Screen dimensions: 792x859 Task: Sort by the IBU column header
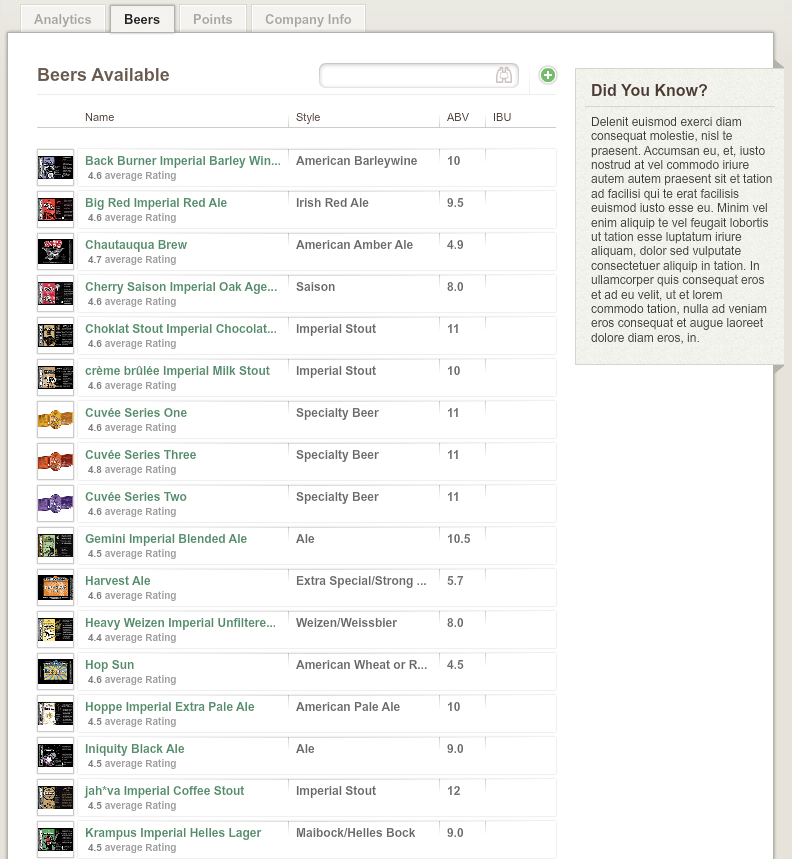tap(502, 117)
